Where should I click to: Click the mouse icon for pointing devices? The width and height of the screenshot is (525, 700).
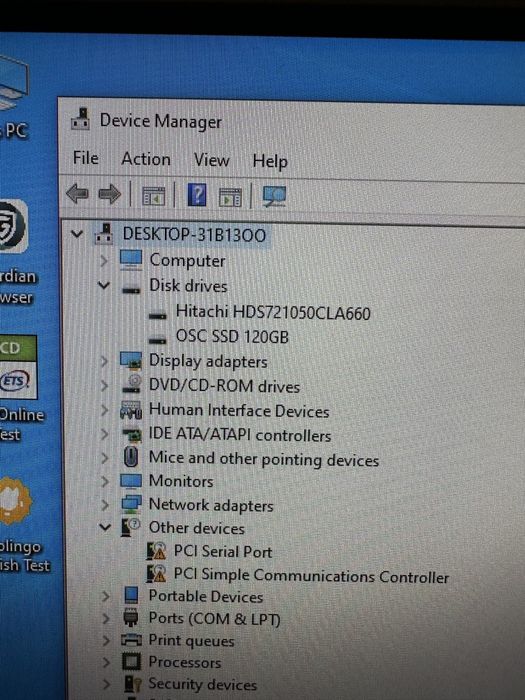(x=130, y=457)
